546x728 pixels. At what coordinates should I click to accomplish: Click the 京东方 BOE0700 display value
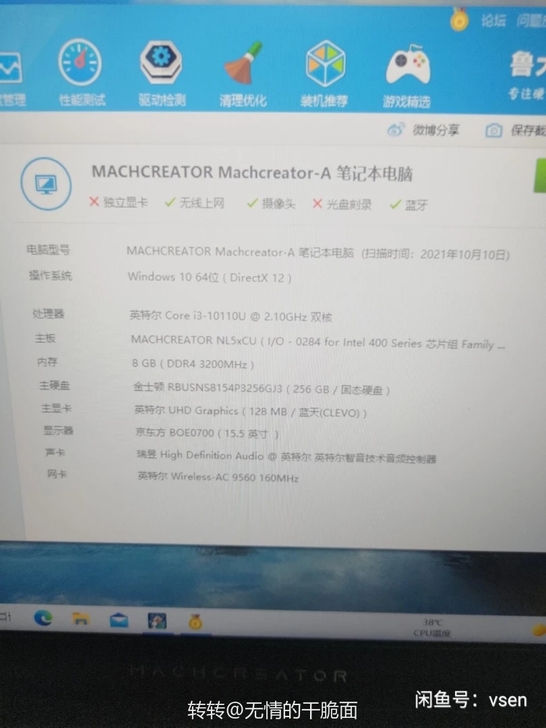pos(207,433)
